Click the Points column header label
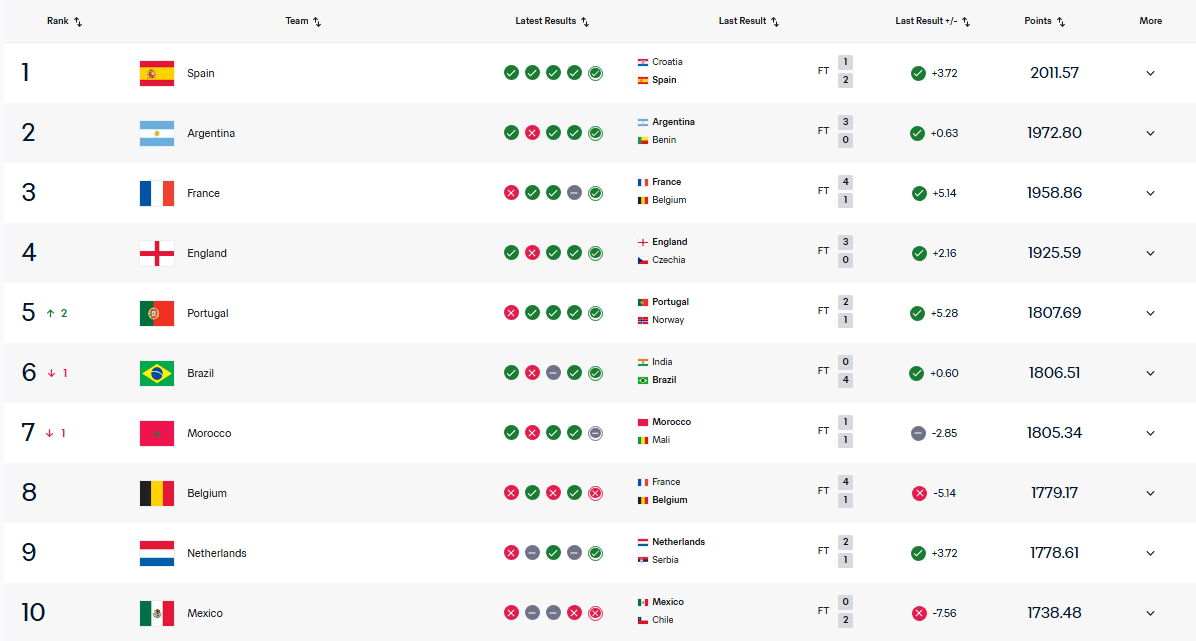Screen dimensions: 1196x641 click(x=1038, y=21)
